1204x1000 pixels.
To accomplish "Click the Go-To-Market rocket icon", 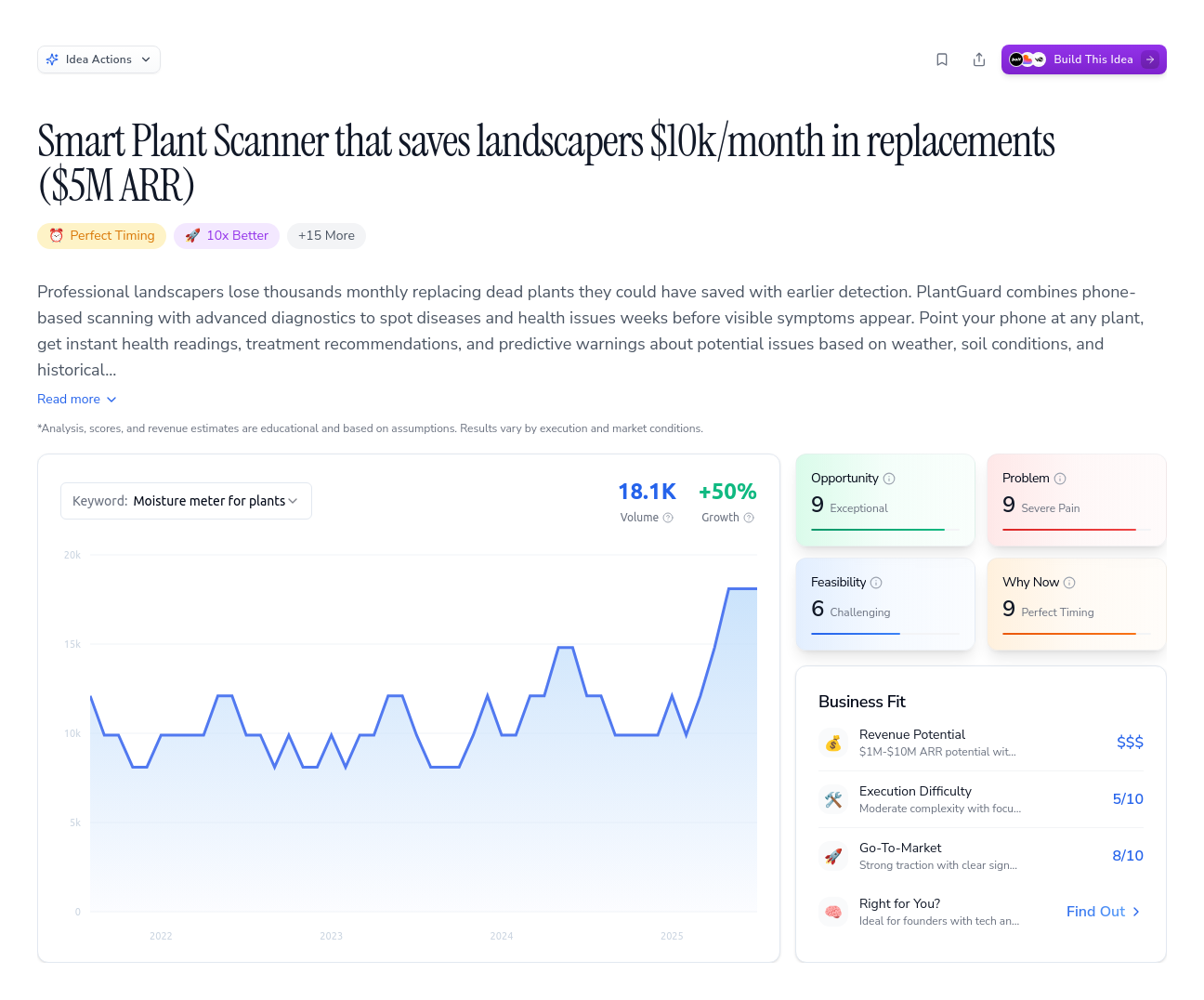I will click(x=833, y=856).
